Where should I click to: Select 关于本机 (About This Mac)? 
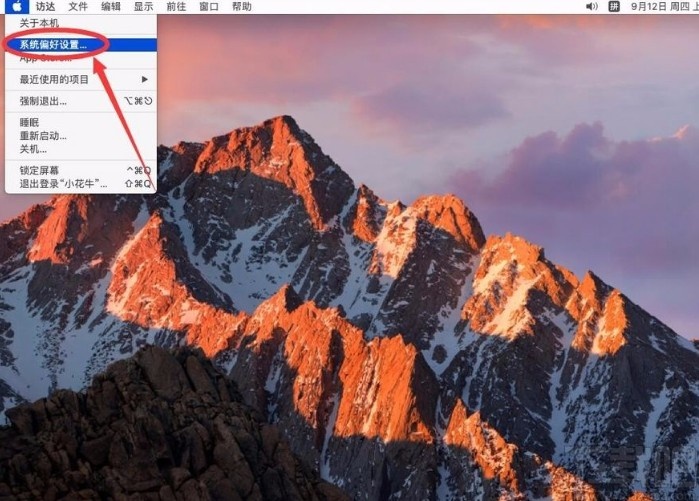[40, 22]
